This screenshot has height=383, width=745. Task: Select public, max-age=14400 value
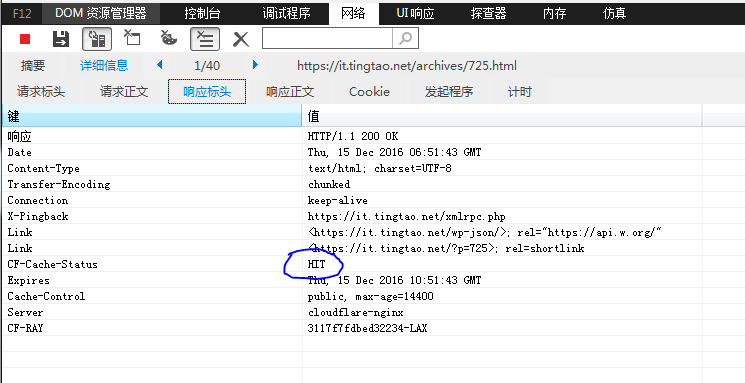click(x=370, y=297)
